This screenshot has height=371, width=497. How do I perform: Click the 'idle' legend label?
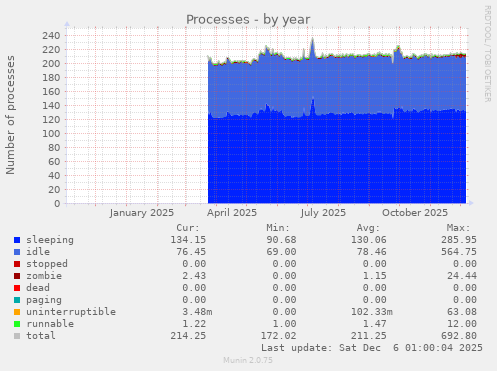pos(38,252)
